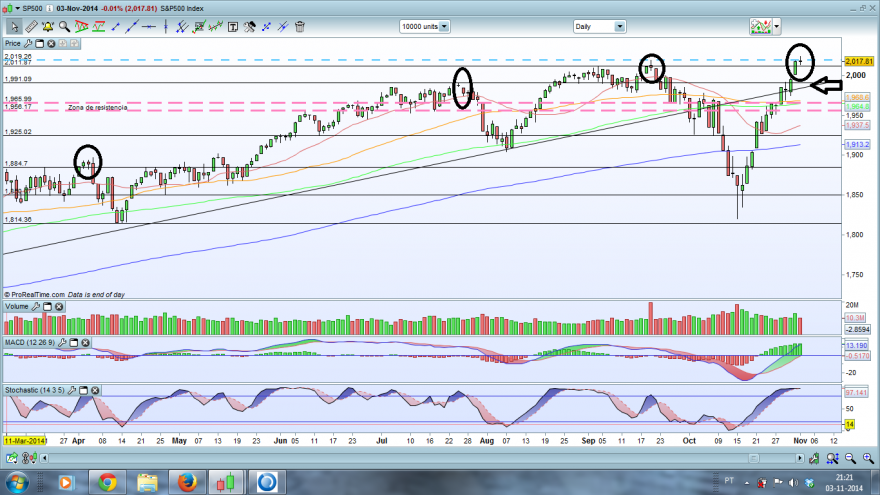
Task: Open the alerts bell tool
Action: [48, 26]
